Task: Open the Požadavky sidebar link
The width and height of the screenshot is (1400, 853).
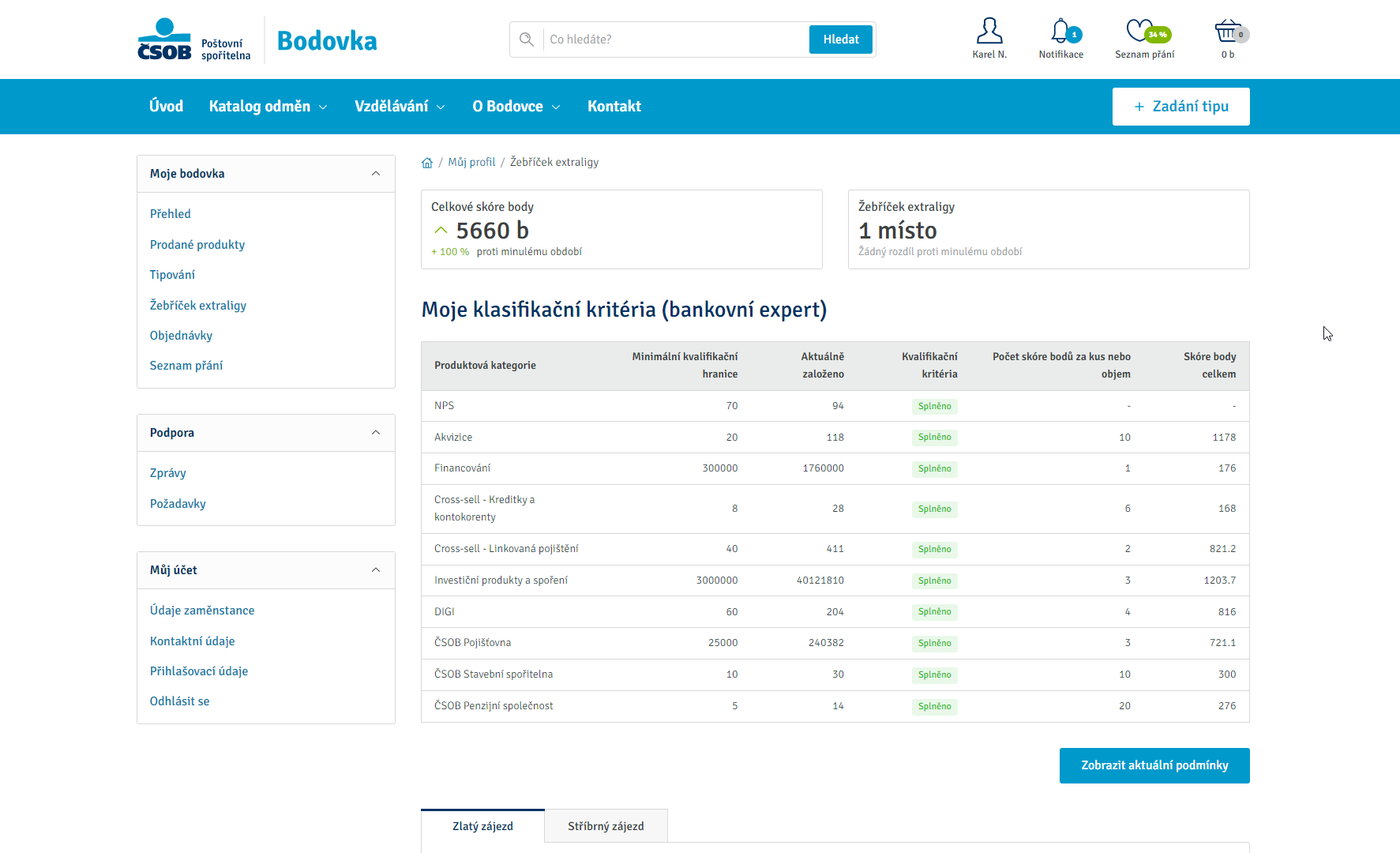Action: point(178,504)
